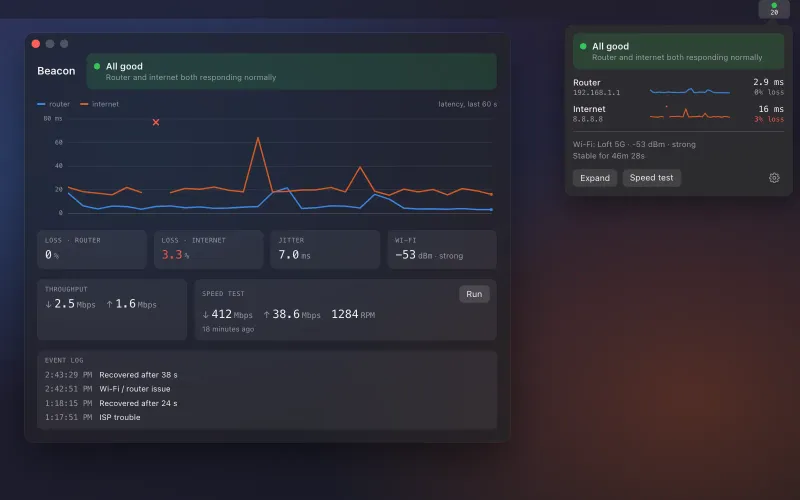Click the 412 Mbps download speed result

[x=227, y=314]
